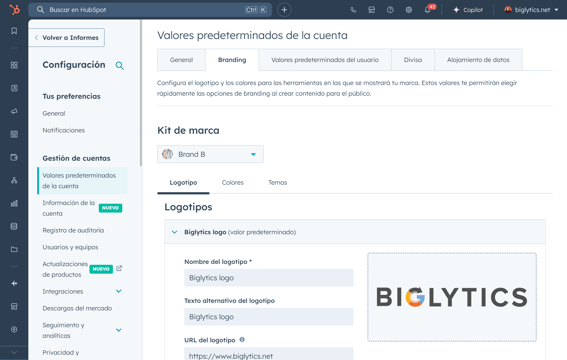
Task: Open the CRM contacts icon in left rail
Action: pyautogui.click(x=14, y=88)
